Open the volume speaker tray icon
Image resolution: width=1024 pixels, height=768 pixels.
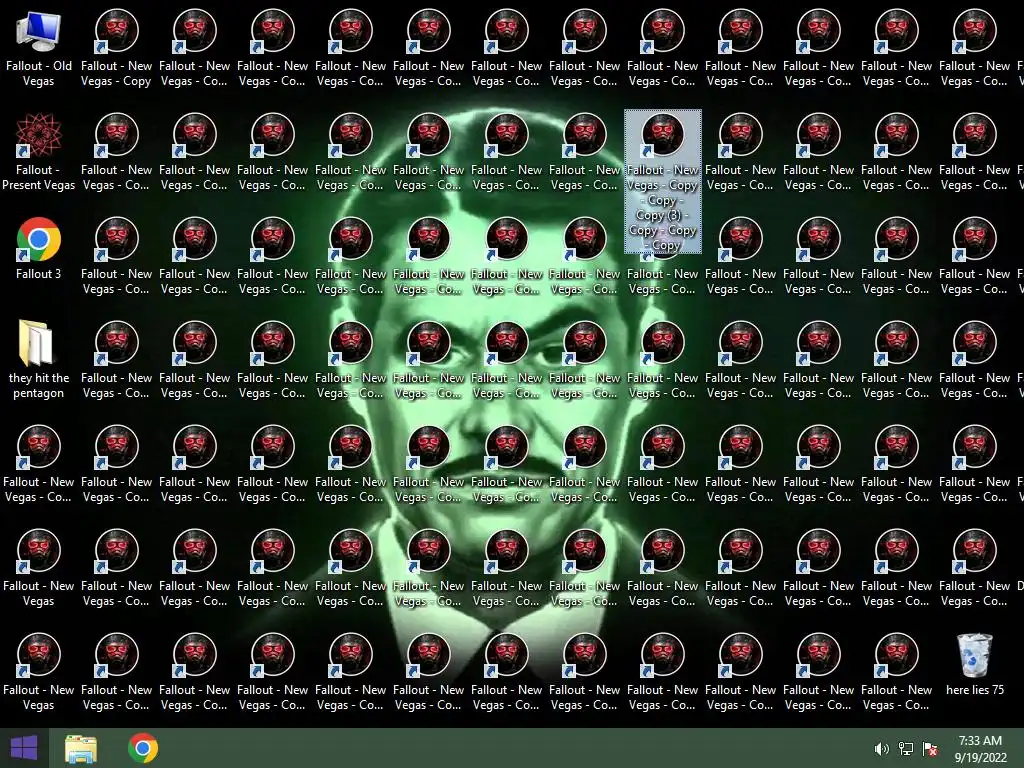click(x=881, y=749)
